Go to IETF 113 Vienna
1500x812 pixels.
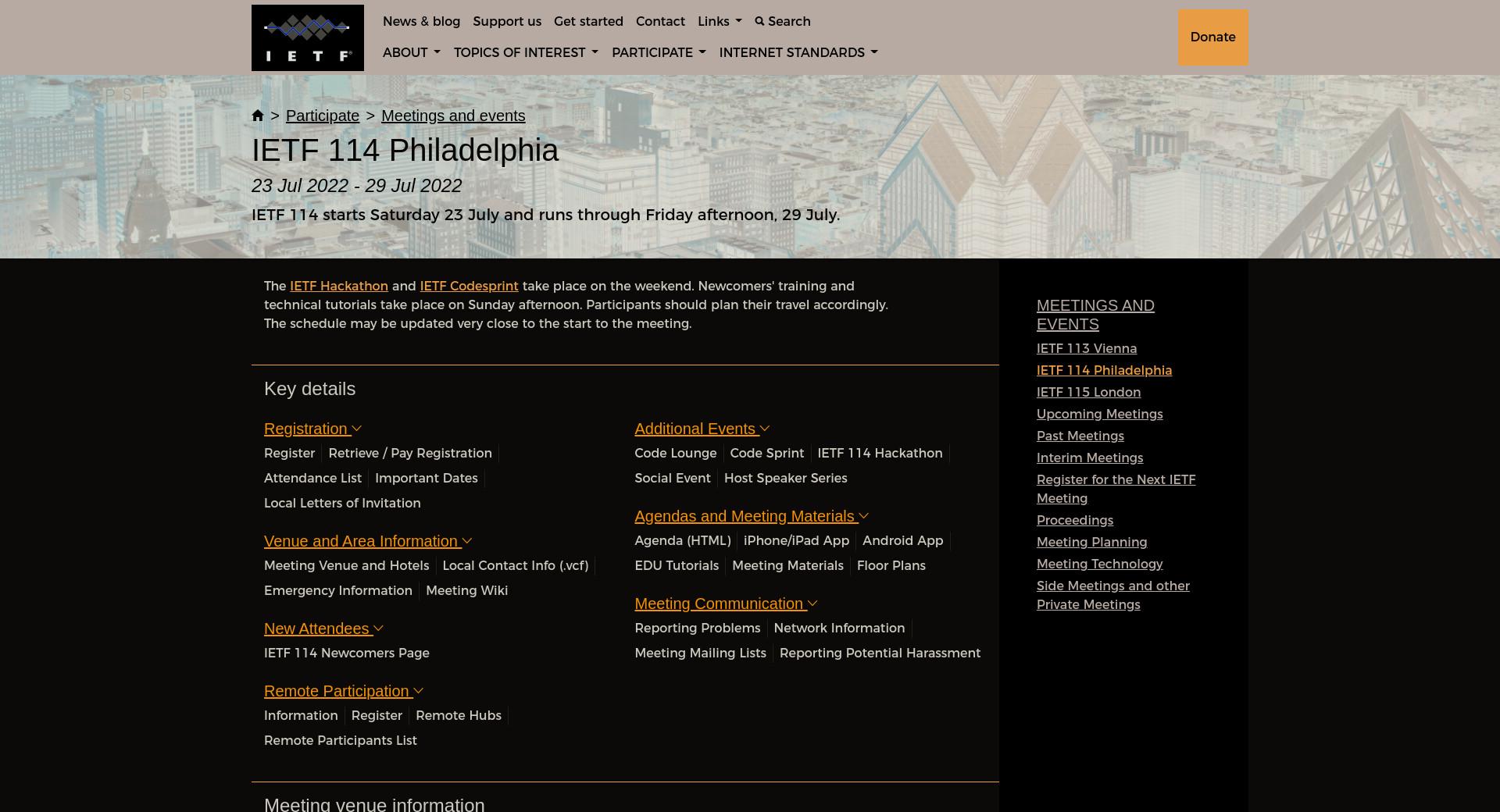point(1087,348)
